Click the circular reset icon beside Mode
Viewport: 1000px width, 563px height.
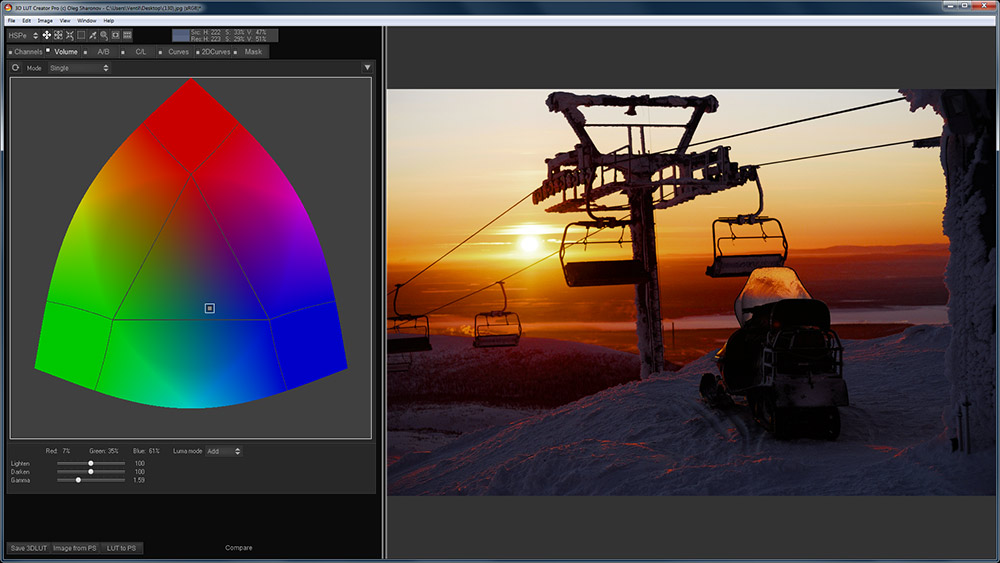point(16,68)
